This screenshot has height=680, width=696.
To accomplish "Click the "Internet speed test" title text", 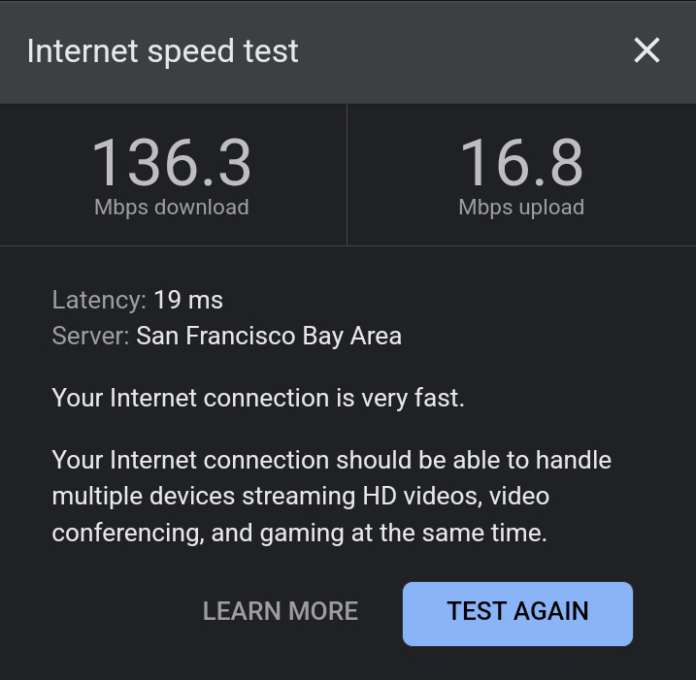I will tap(162, 51).
